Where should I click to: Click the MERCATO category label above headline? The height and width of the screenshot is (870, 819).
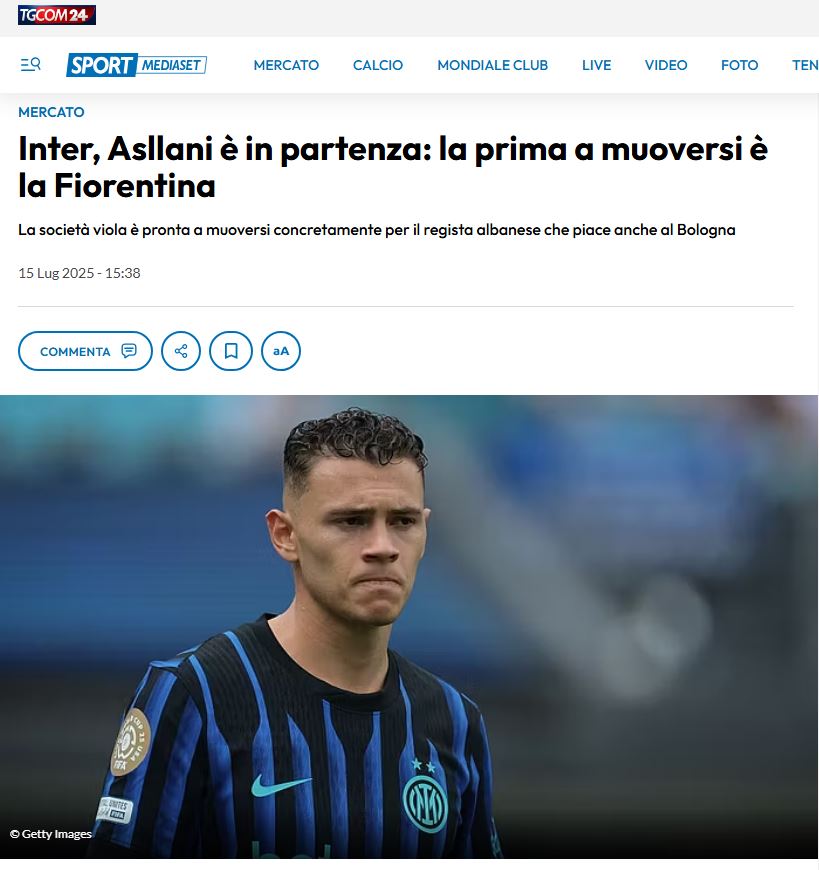coord(51,112)
